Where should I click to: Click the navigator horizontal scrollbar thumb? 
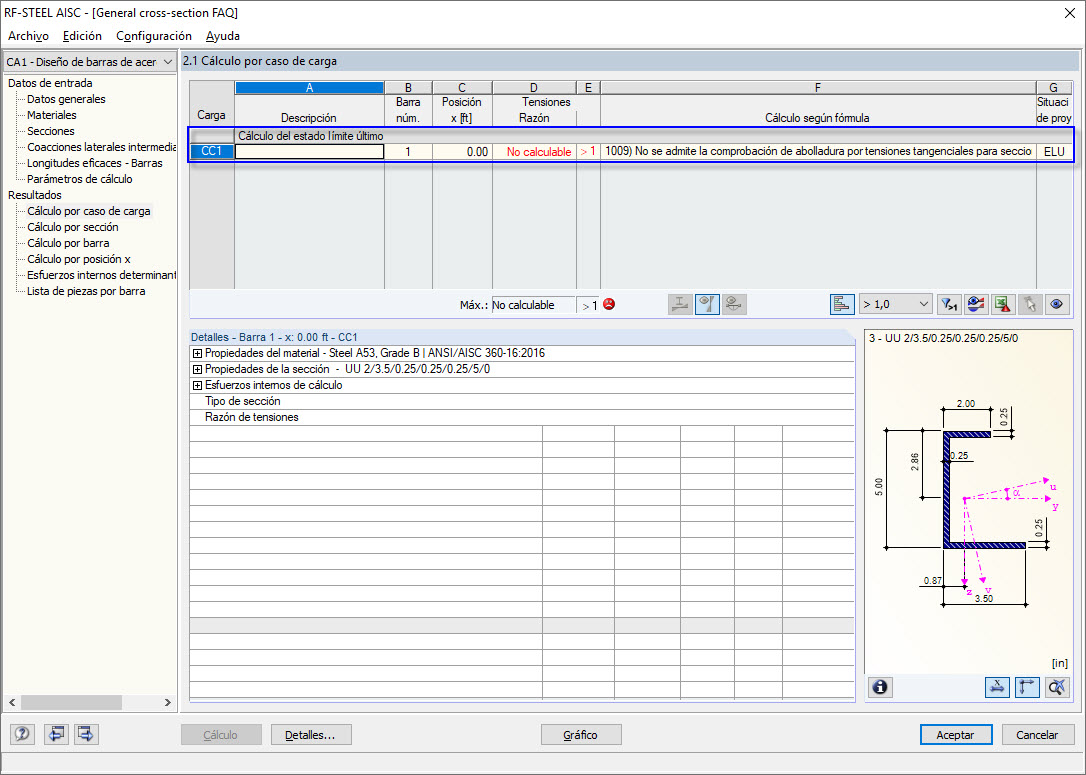click(71, 702)
